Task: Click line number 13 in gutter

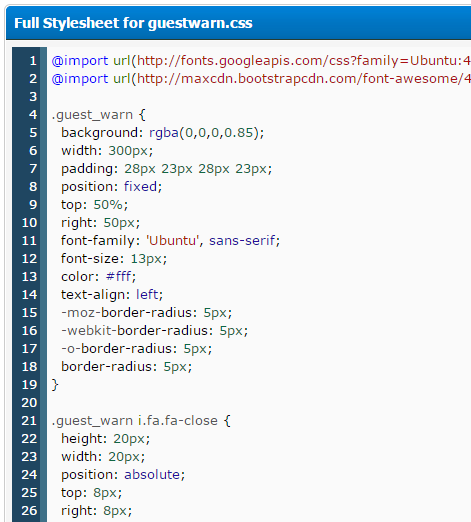Action: [29, 277]
